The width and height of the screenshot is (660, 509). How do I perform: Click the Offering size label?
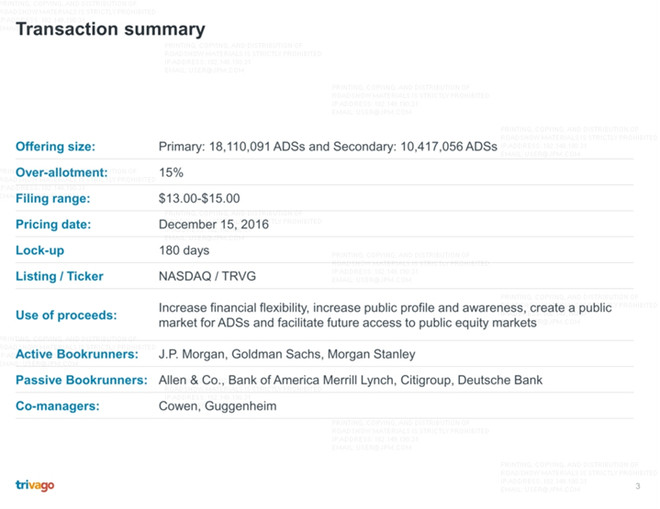55,147
